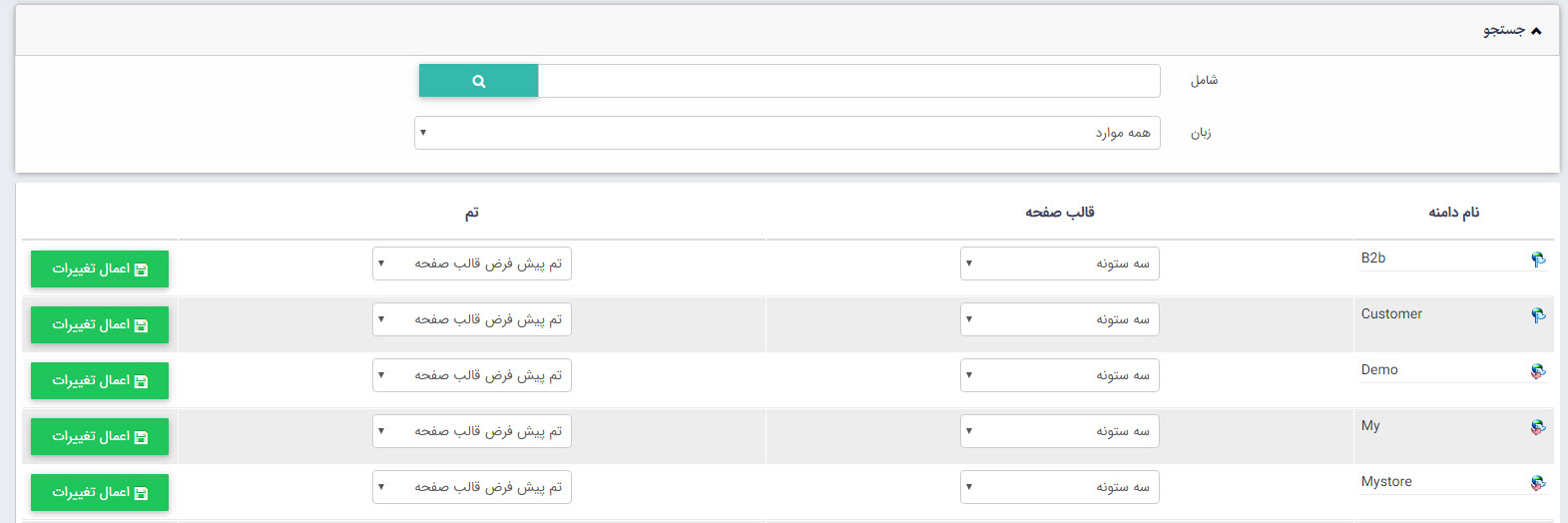Open theme dropdown for Customer row
This screenshot has width=1568, height=523.
pyautogui.click(x=471, y=319)
